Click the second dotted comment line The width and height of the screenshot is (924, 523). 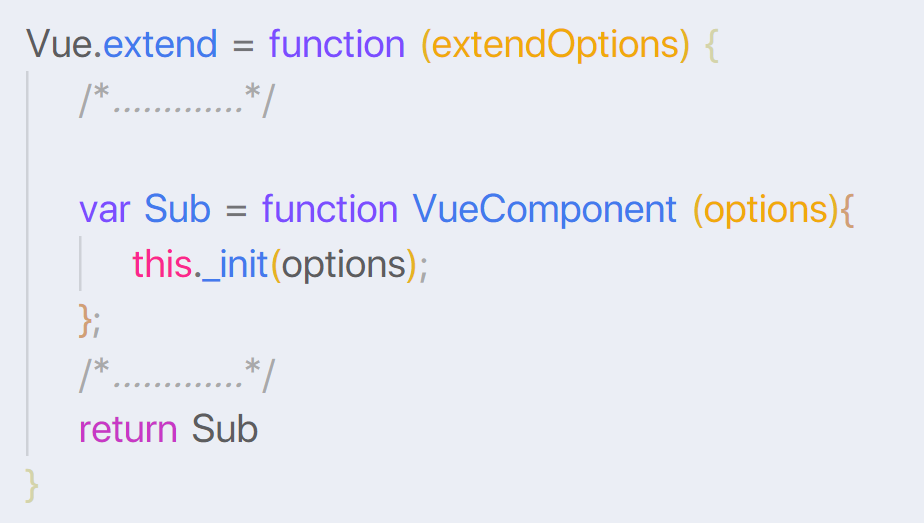(x=177, y=375)
